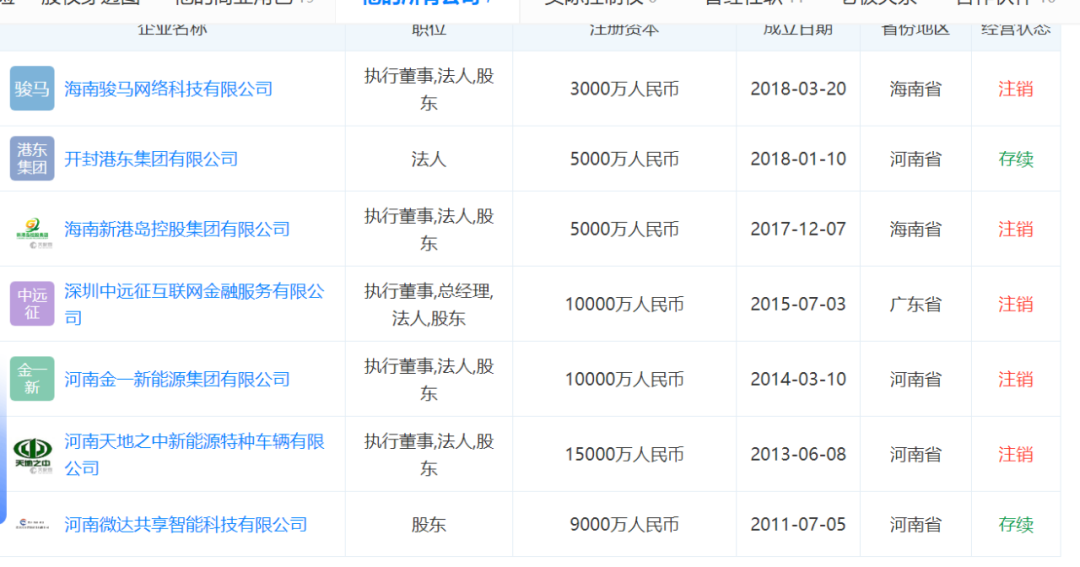Click 9000万人民币 registered capital cell
This screenshot has width=1080, height=567.
click(x=624, y=525)
